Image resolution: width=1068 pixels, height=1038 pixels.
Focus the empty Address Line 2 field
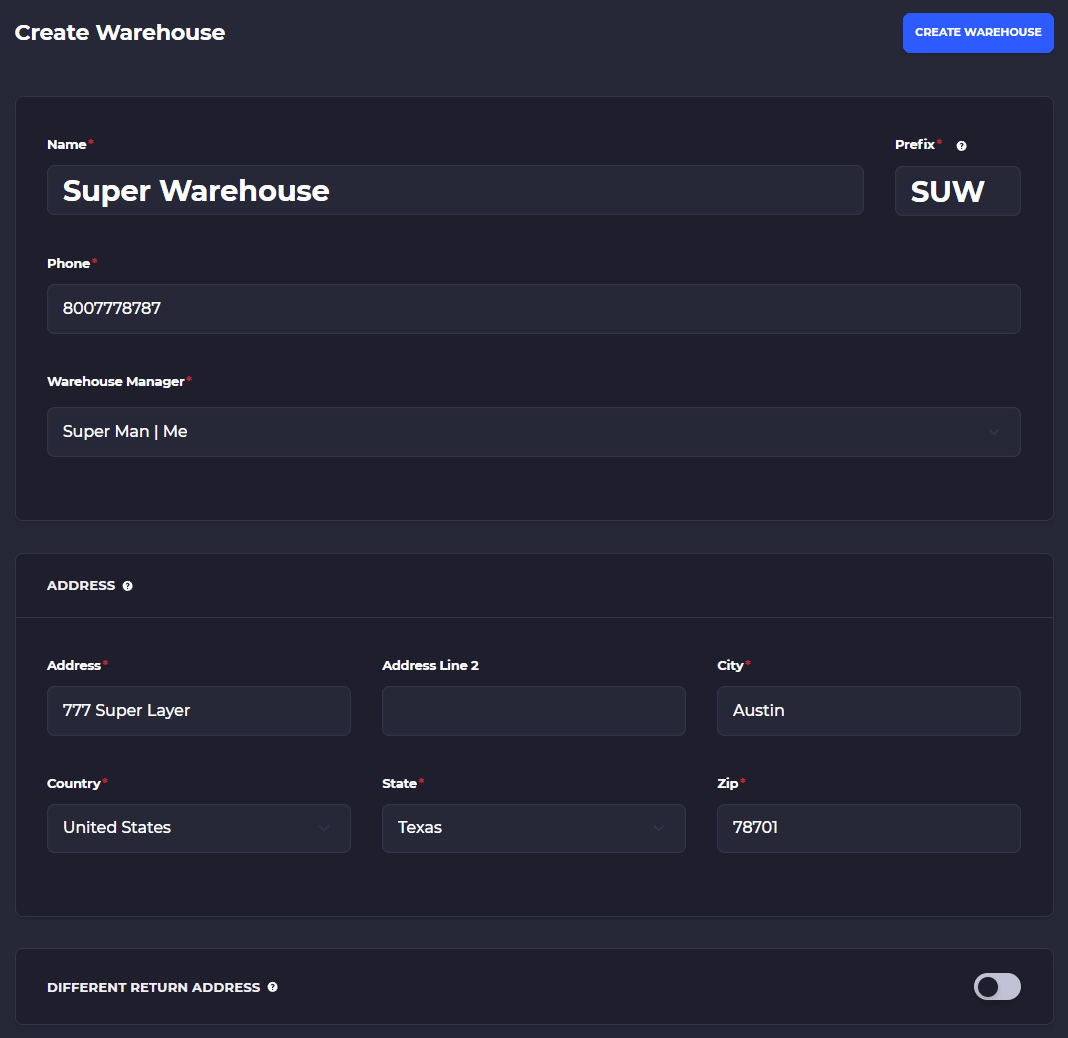pyautogui.click(x=533, y=710)
